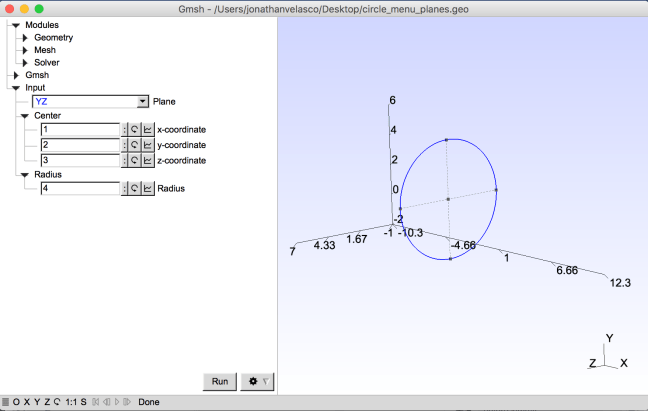Open the Plane dropdown showing YZ
This screenshot has height=411, width=648.
(x=91, y=102)
